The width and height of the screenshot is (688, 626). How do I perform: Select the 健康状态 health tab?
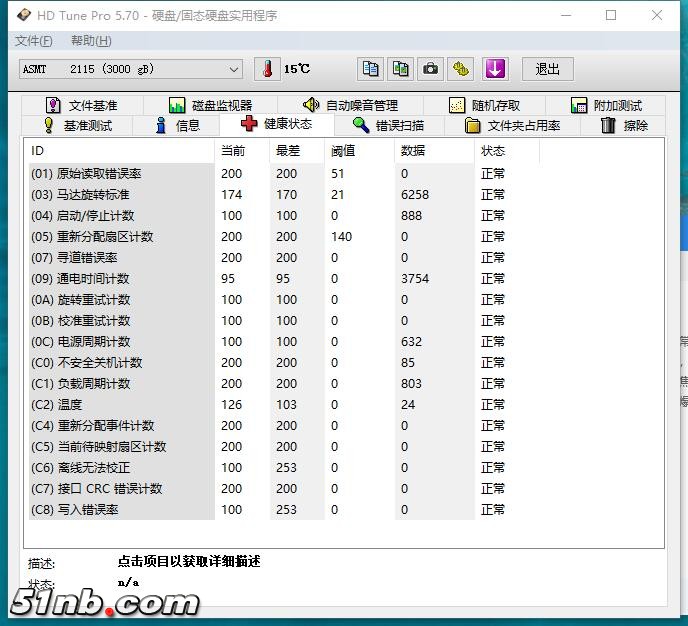277,124
